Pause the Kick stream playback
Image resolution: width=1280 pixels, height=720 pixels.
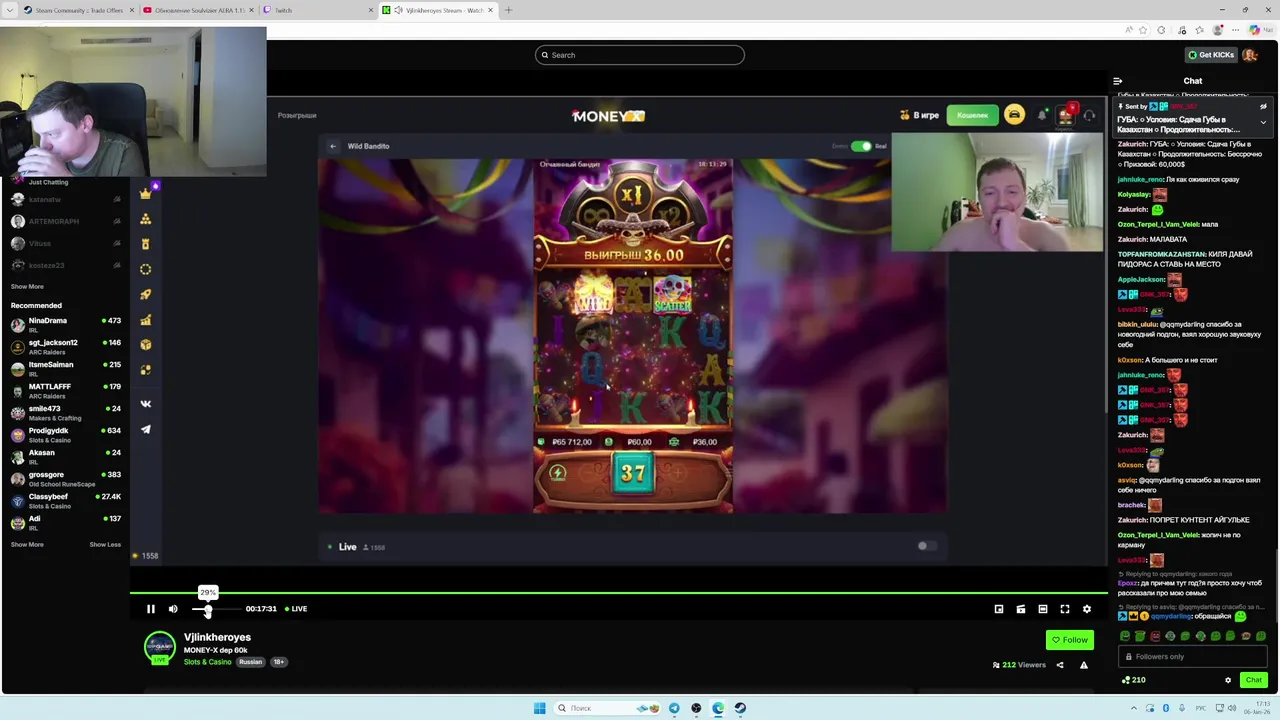tap(151, 609)
